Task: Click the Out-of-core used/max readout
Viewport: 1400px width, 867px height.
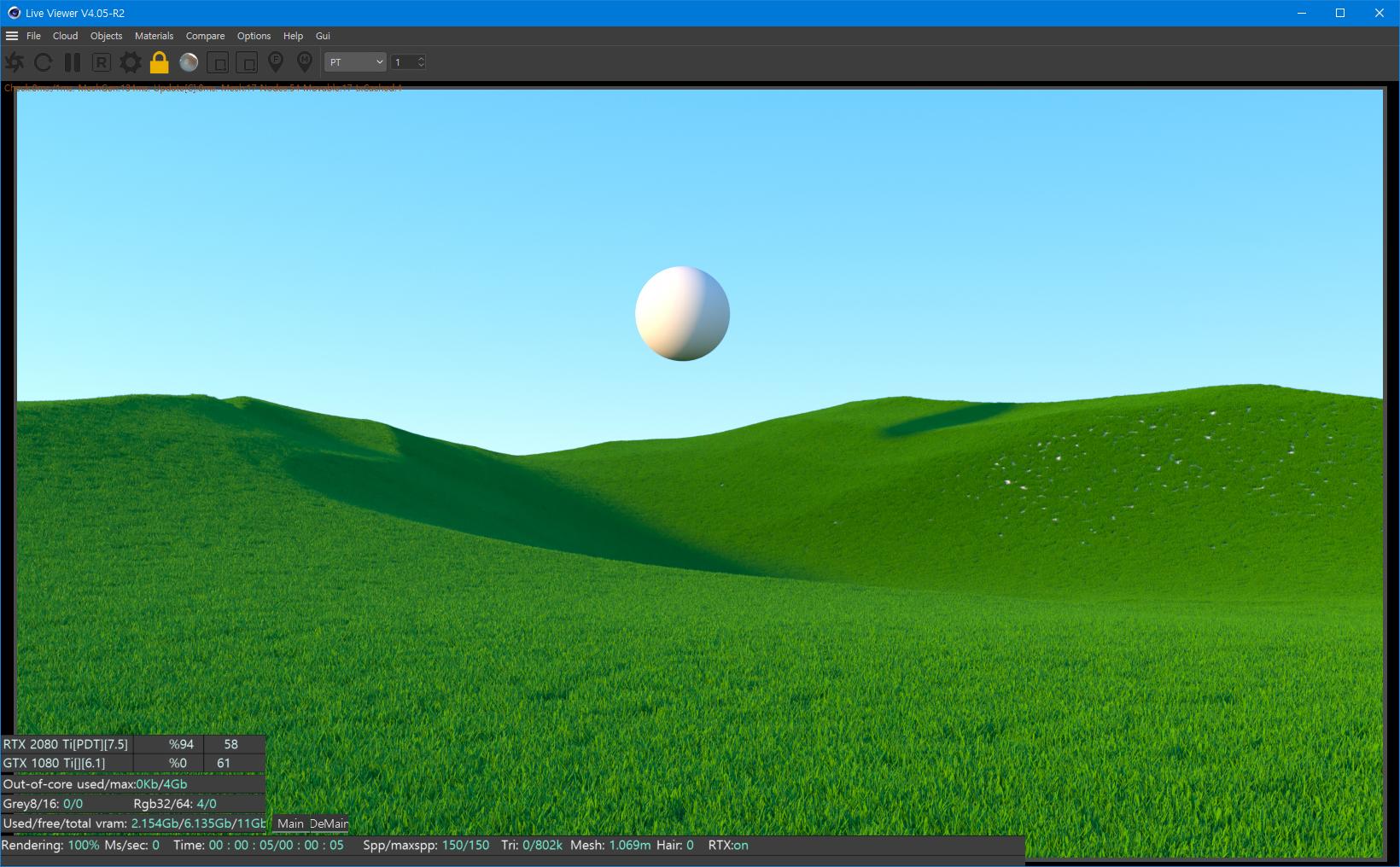Action: [95, 784]
